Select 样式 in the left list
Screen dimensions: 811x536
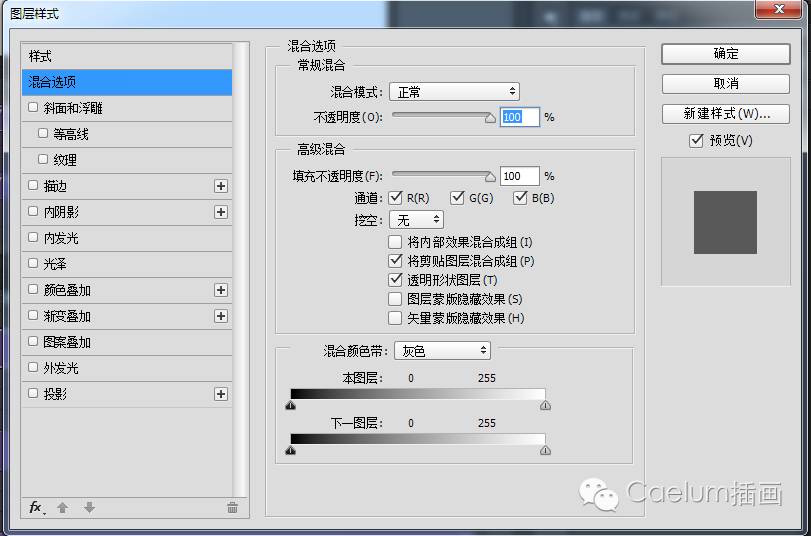point(127,56)
